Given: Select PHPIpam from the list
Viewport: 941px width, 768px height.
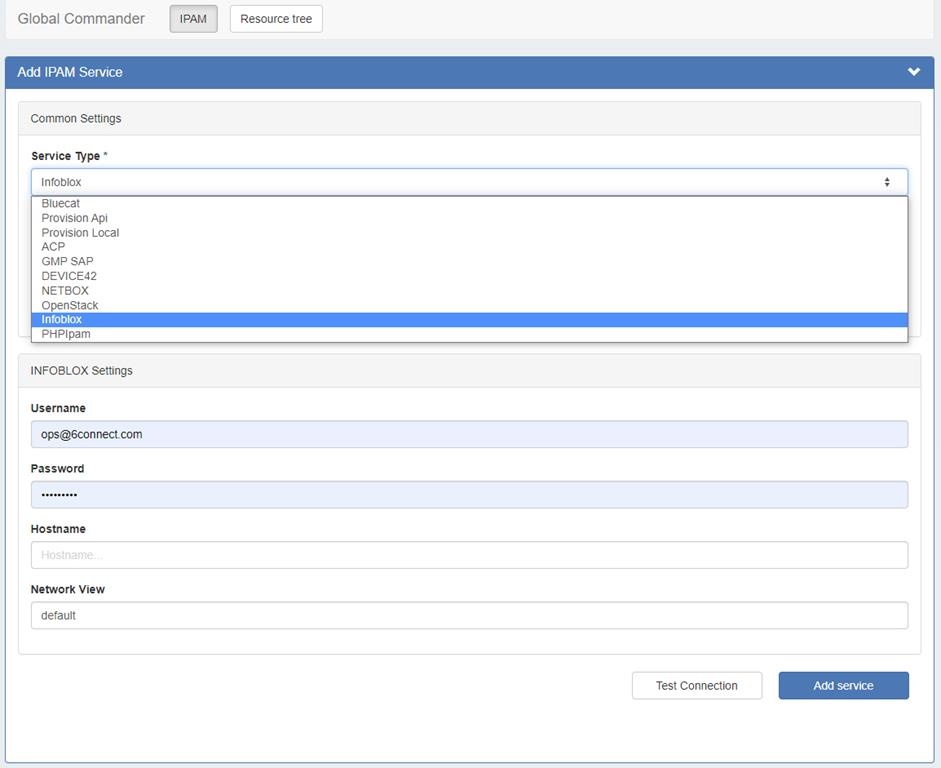Looking at the screenshot, I should click(66, 334).
